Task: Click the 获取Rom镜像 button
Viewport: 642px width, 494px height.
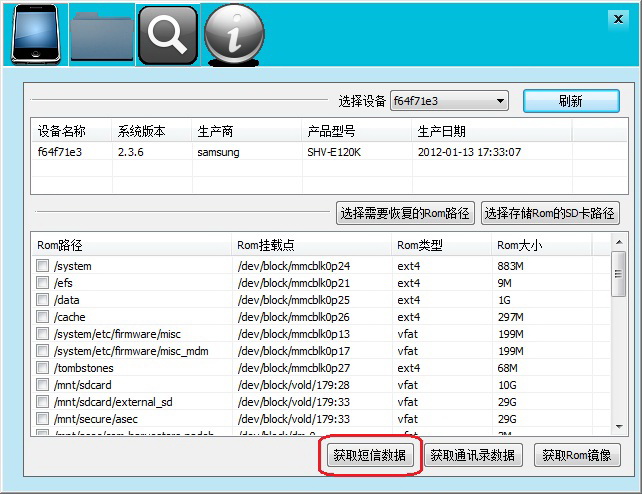Action: [x=577, y=455]
